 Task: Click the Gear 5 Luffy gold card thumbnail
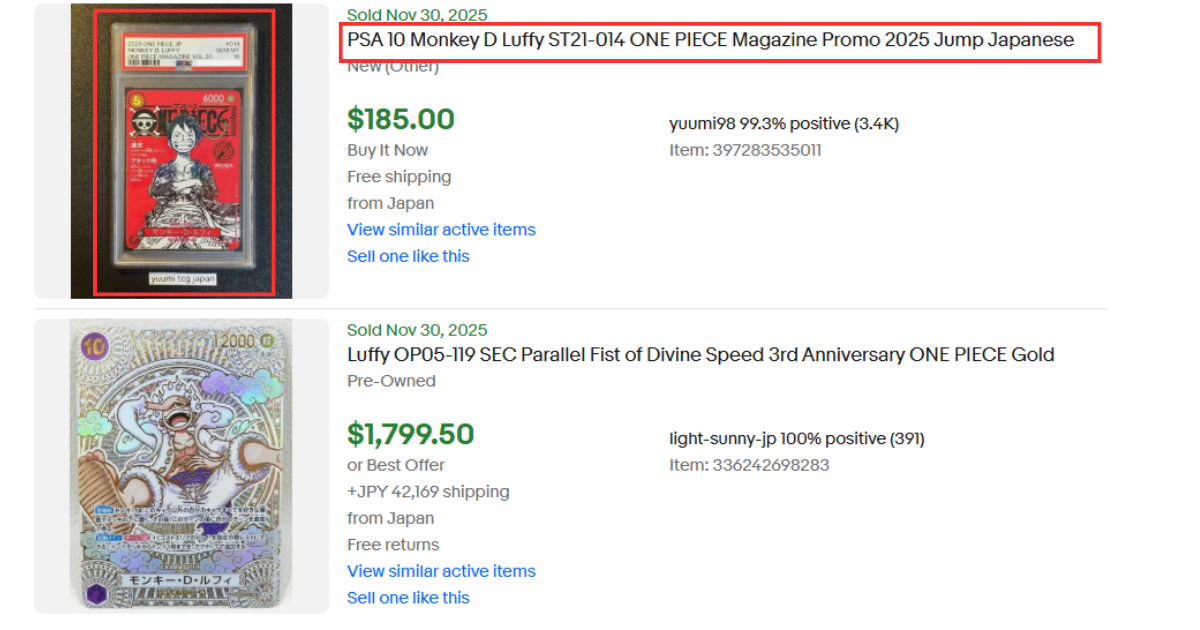click(181, 466)
